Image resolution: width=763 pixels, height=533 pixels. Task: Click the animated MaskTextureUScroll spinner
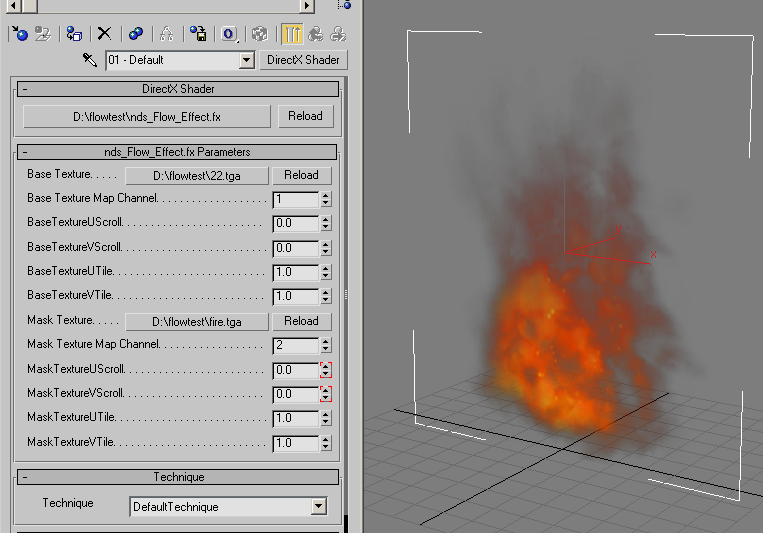(326, 370)
